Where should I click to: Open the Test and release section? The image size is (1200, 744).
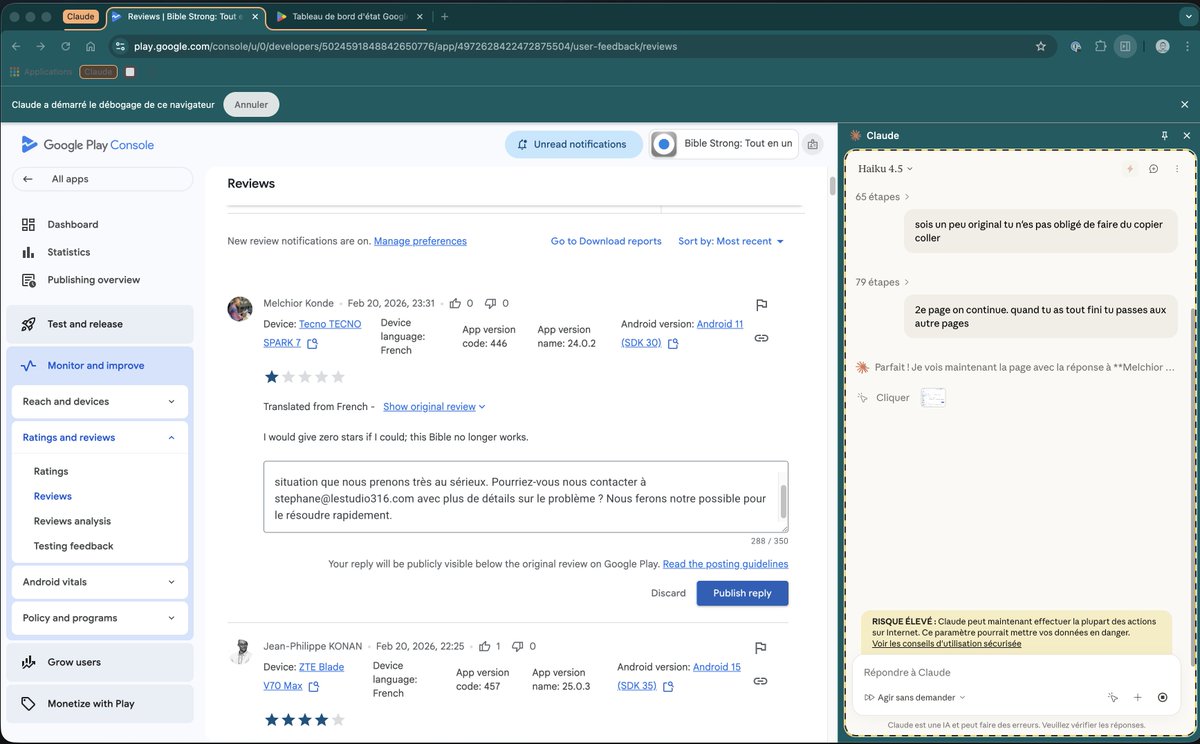coord(100,324)
